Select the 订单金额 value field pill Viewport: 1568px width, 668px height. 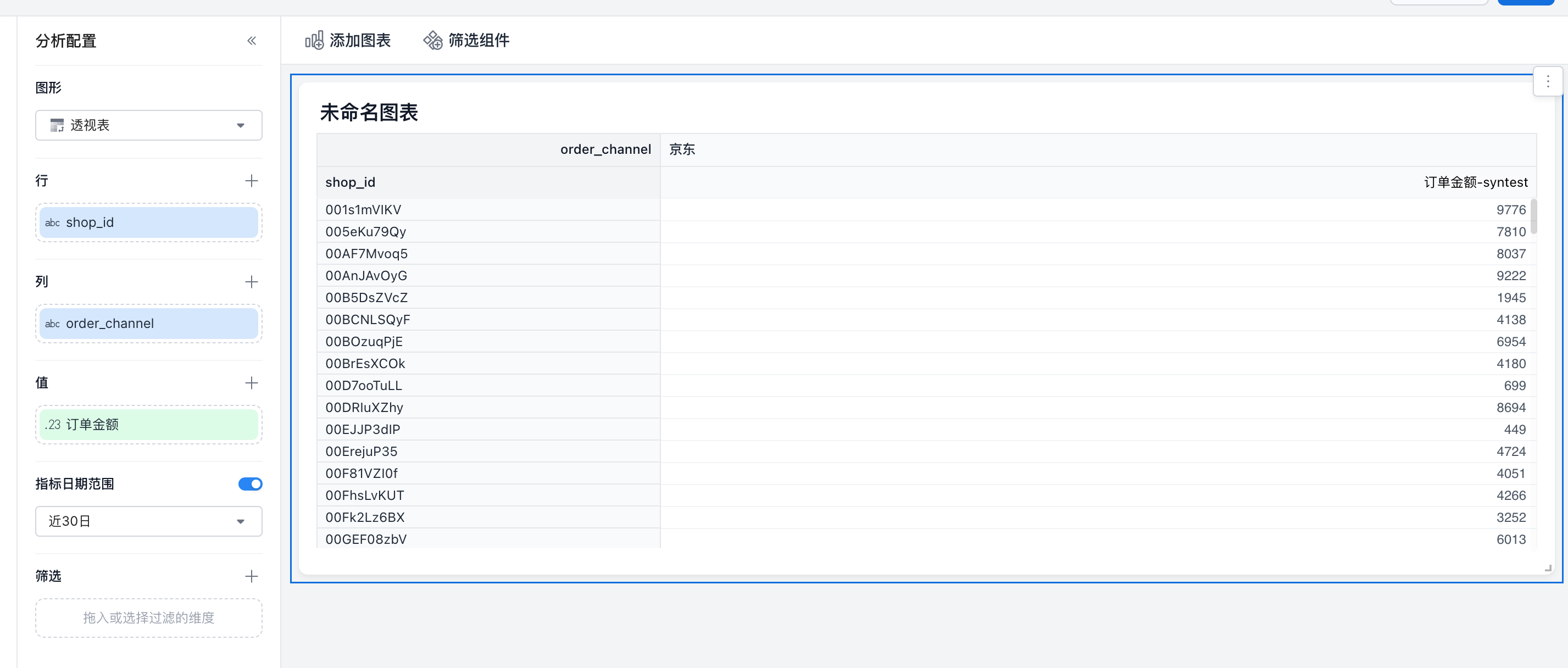pos(148,425)
